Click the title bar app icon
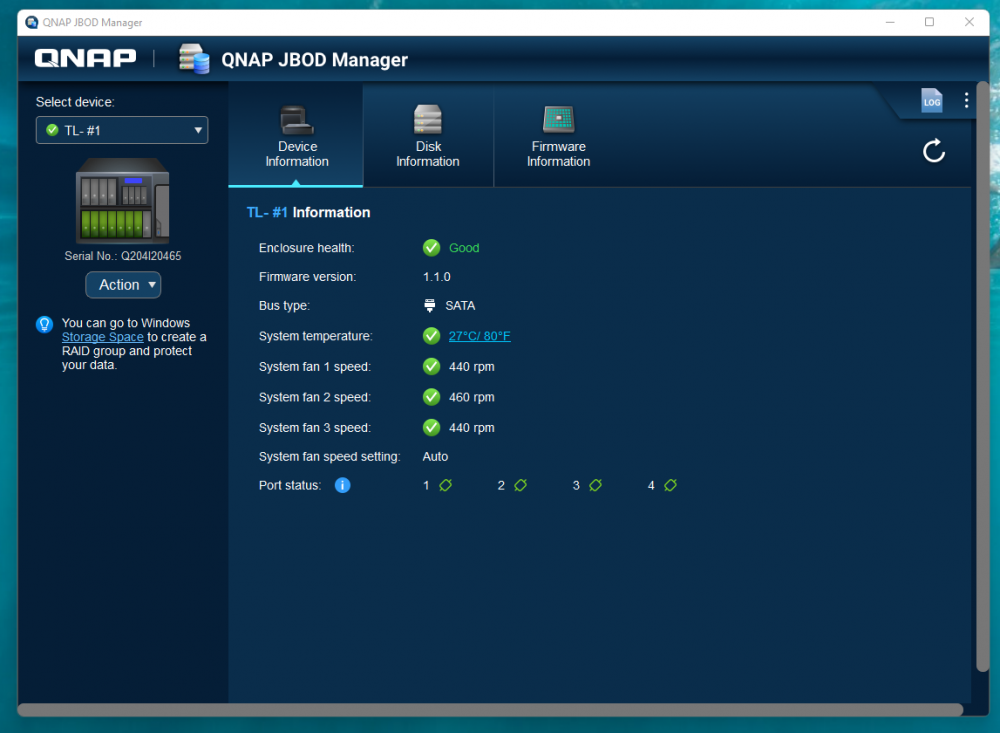This screenshot has height=733, width=1000. click(x=31, y=22)
